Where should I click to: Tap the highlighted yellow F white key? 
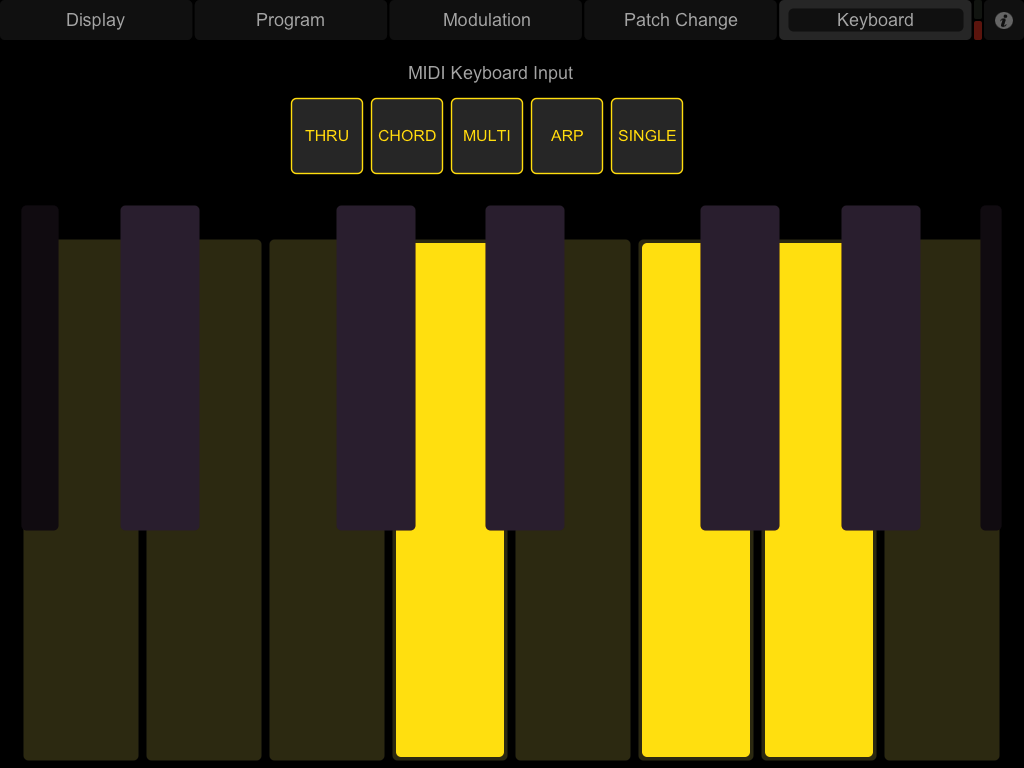pyautogui.click(x=695, y=650)
